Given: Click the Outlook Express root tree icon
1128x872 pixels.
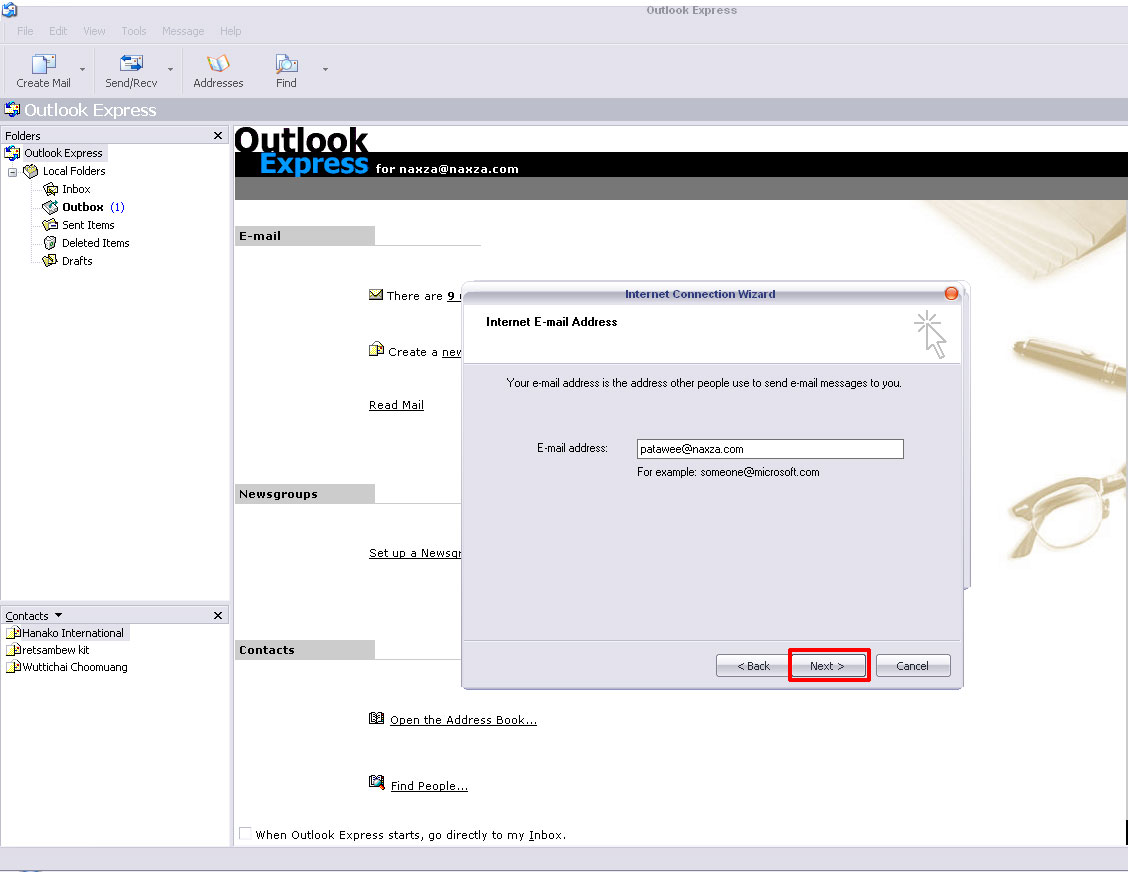Looking at the screenshot, I should click(12, 153).
